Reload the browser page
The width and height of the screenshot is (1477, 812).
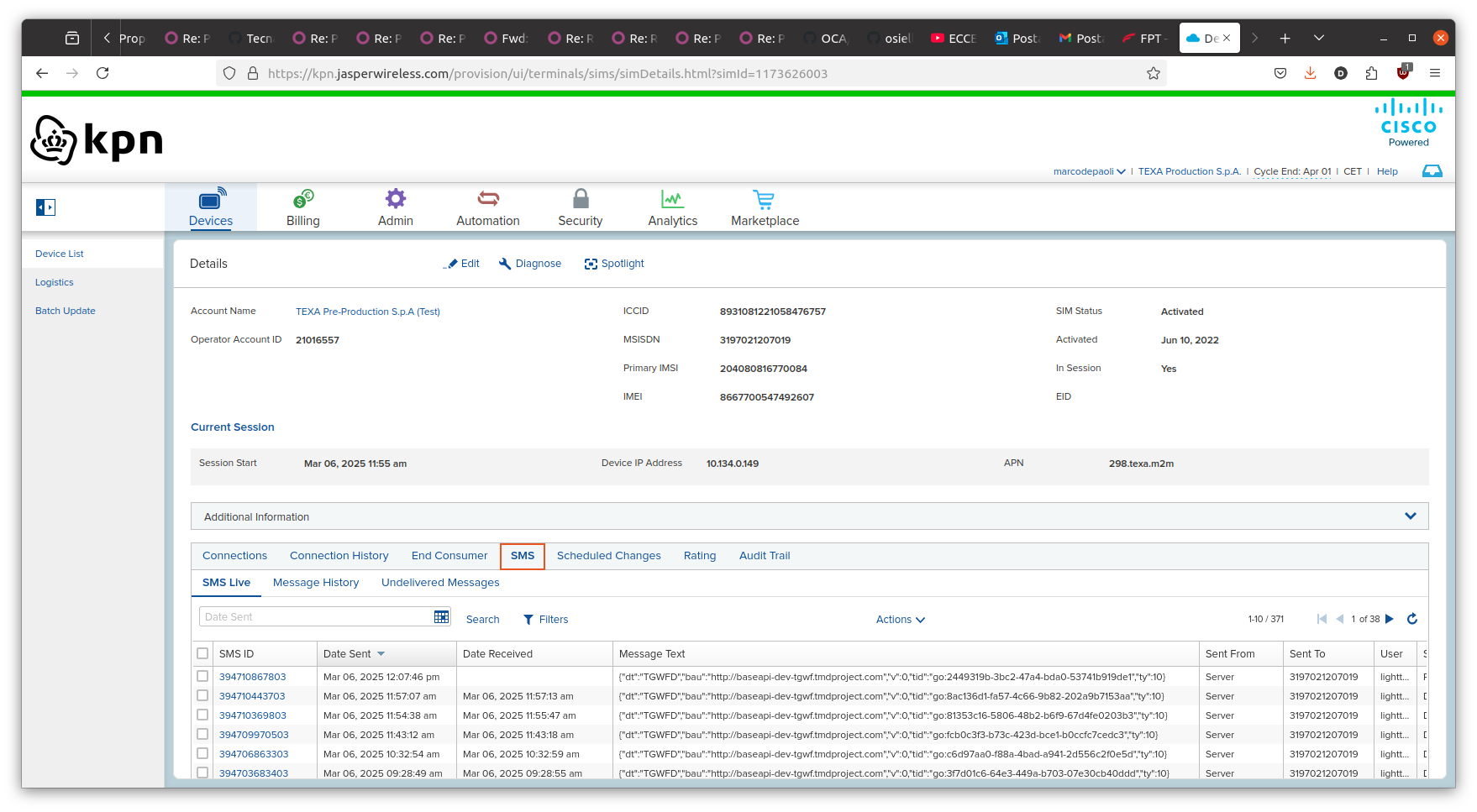[102, 73]
